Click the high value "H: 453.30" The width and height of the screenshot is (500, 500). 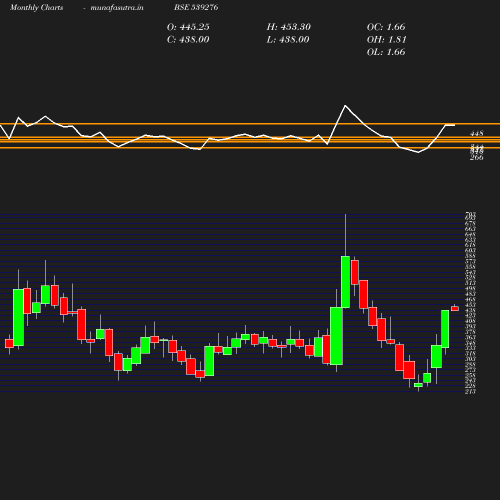tap(288, 27)
